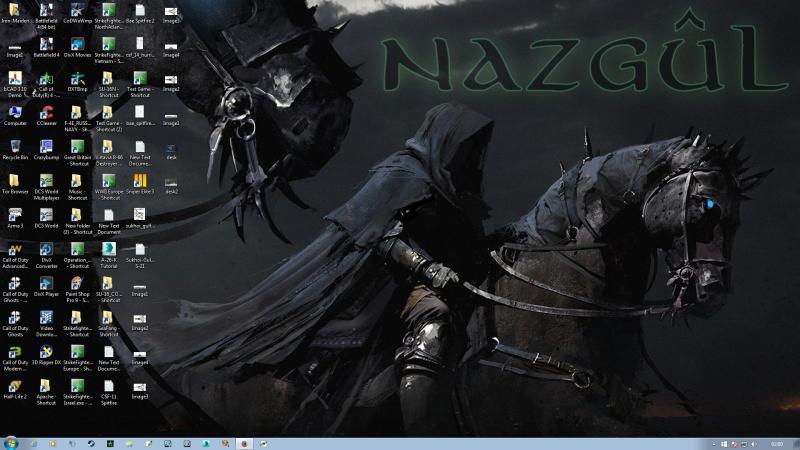This screenshot has height=450, width=800.
Task: Launch Call of Duty Advanced Warfare shortcut
Action: (15, 255)
